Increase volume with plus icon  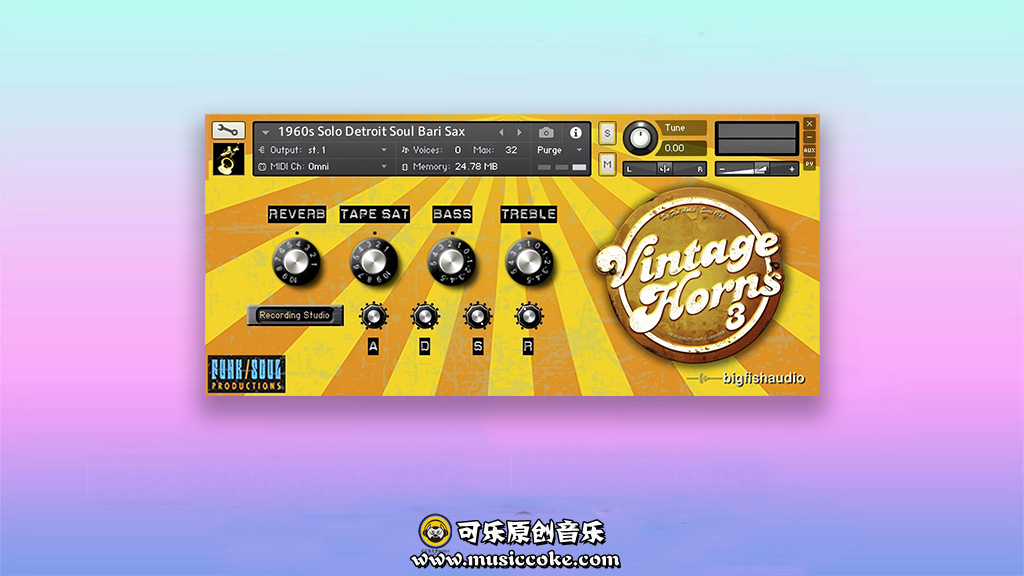[792, 169]
